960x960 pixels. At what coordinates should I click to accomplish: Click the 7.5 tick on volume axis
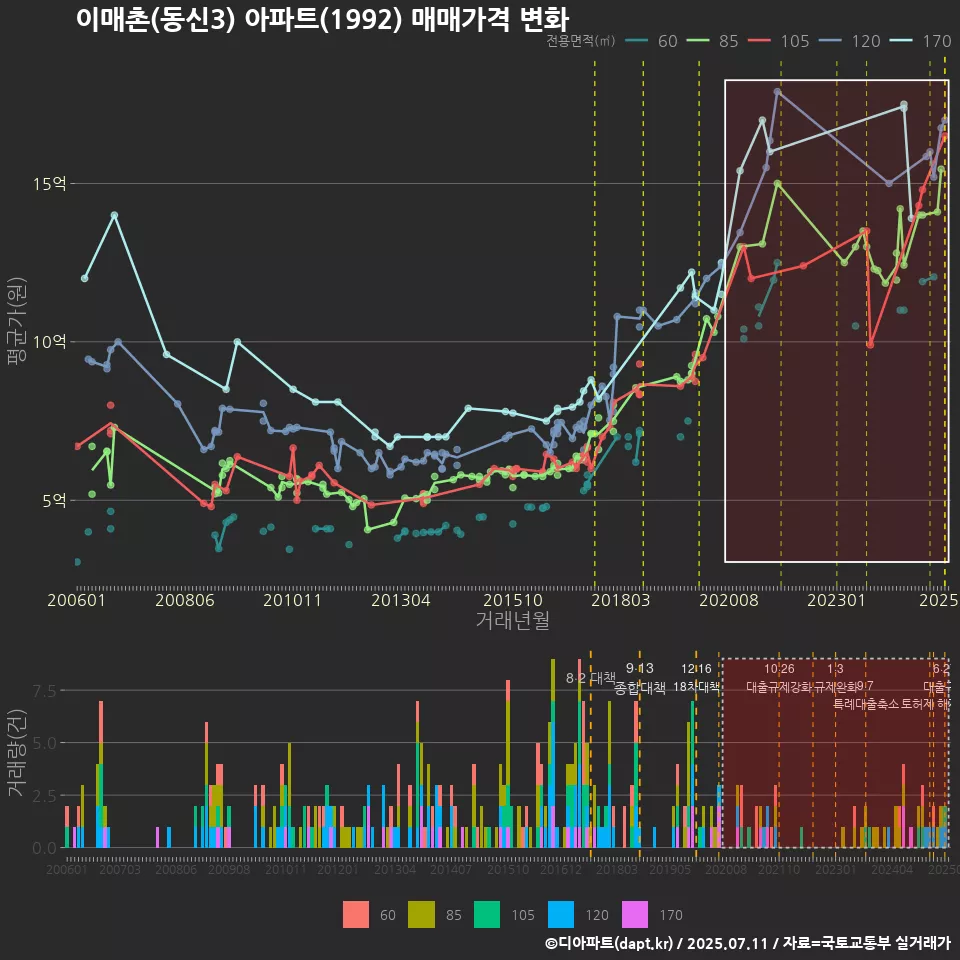click(44, 691)
